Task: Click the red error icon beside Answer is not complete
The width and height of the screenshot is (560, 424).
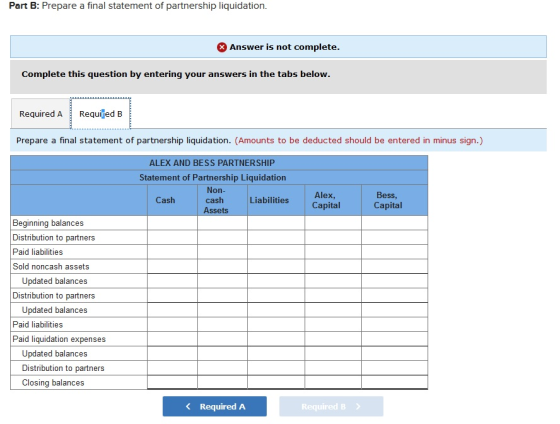Action: click(221, 47)
